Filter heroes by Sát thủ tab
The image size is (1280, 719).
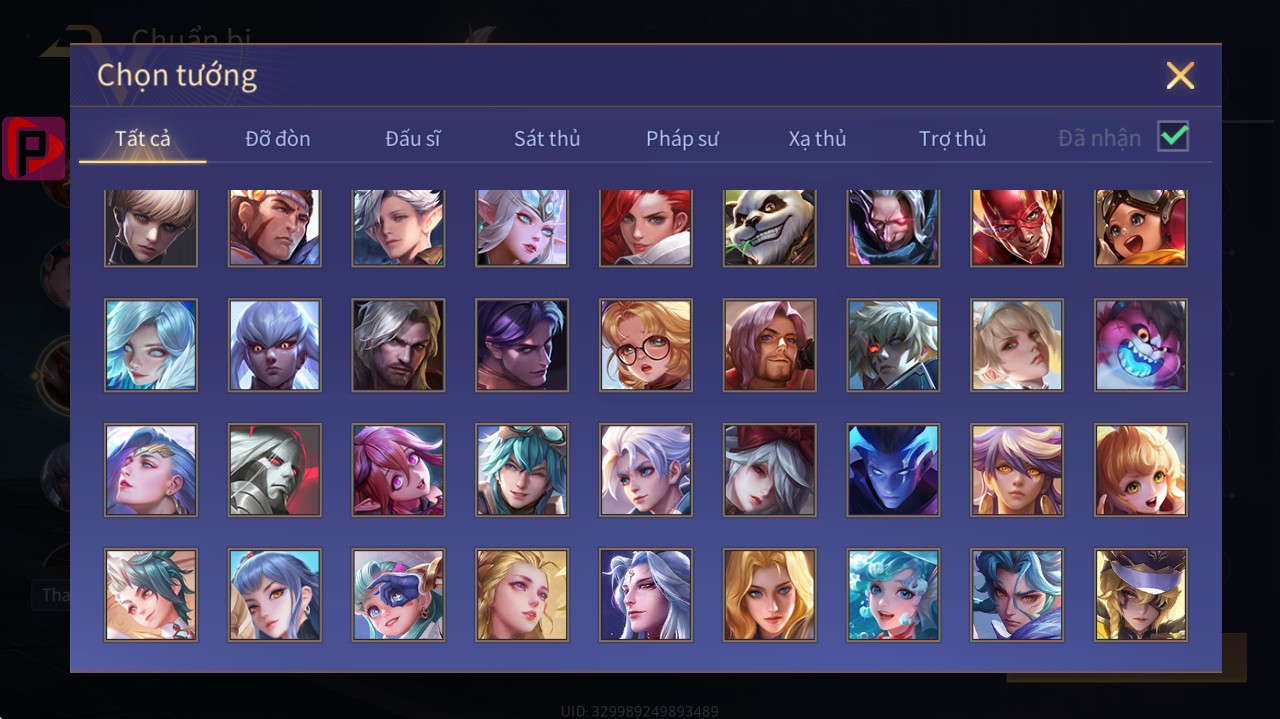[547, 139]
